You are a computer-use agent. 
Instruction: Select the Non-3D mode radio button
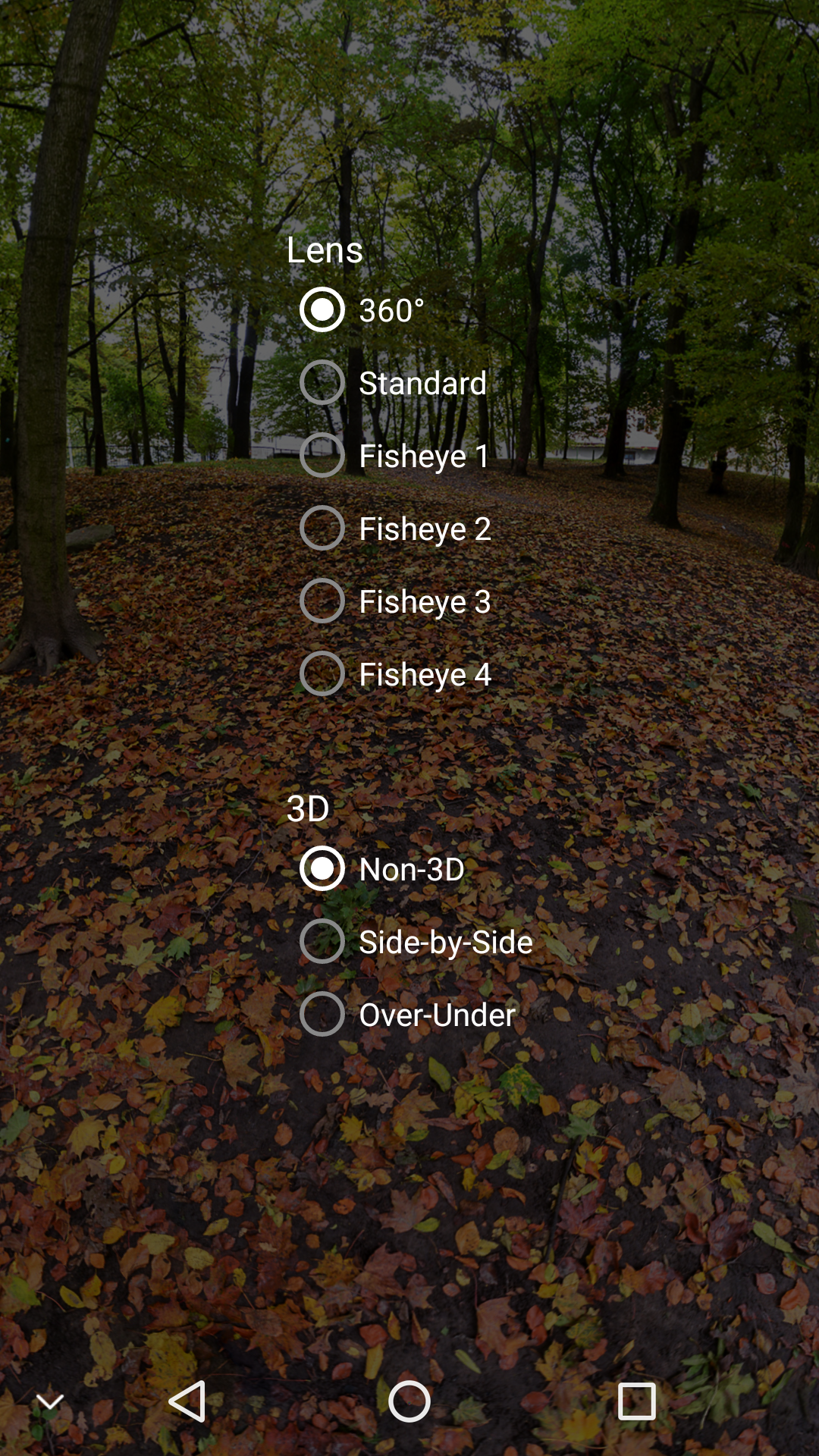pyautogui.click(x=322, y=869)
